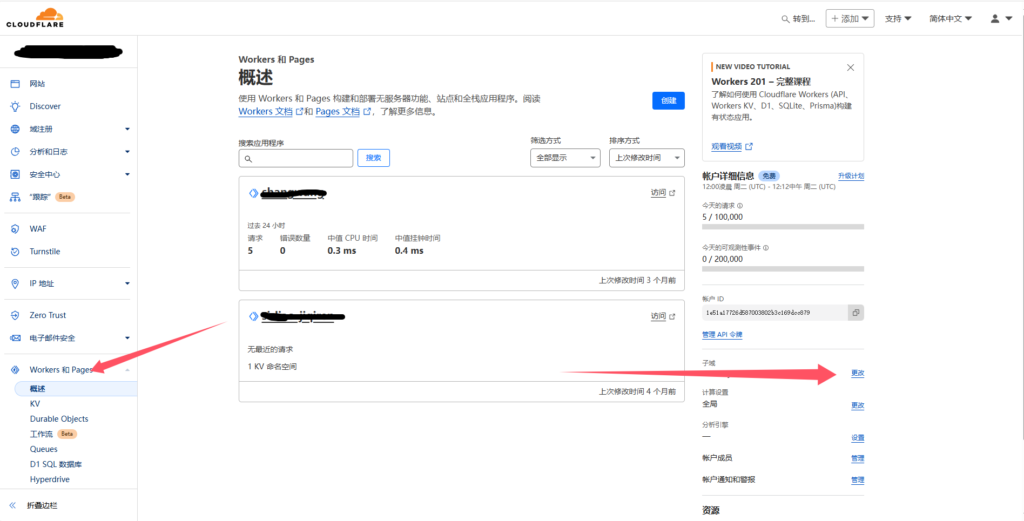Click the 今天的可观测性事件 usage progress bar
The height and width of the screenshot is (521, 1024).
pyautogui.click(x=783, y=268)
